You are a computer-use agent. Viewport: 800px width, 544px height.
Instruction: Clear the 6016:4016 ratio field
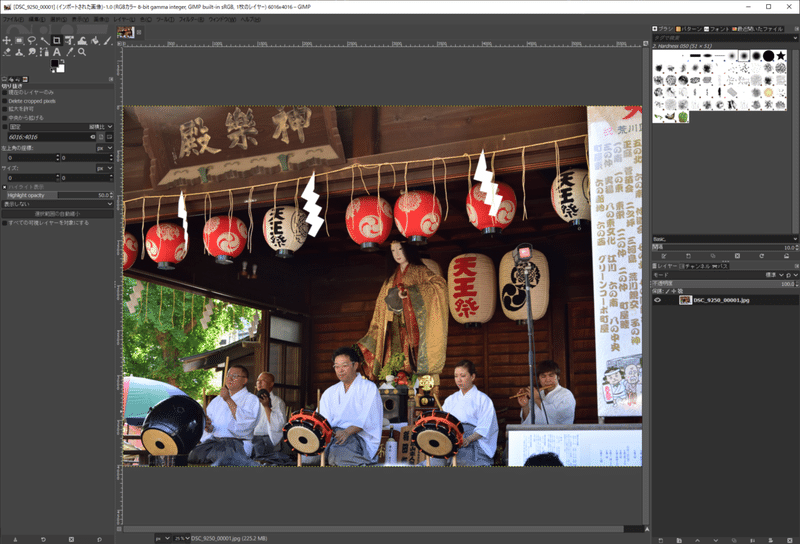[93, 137]
